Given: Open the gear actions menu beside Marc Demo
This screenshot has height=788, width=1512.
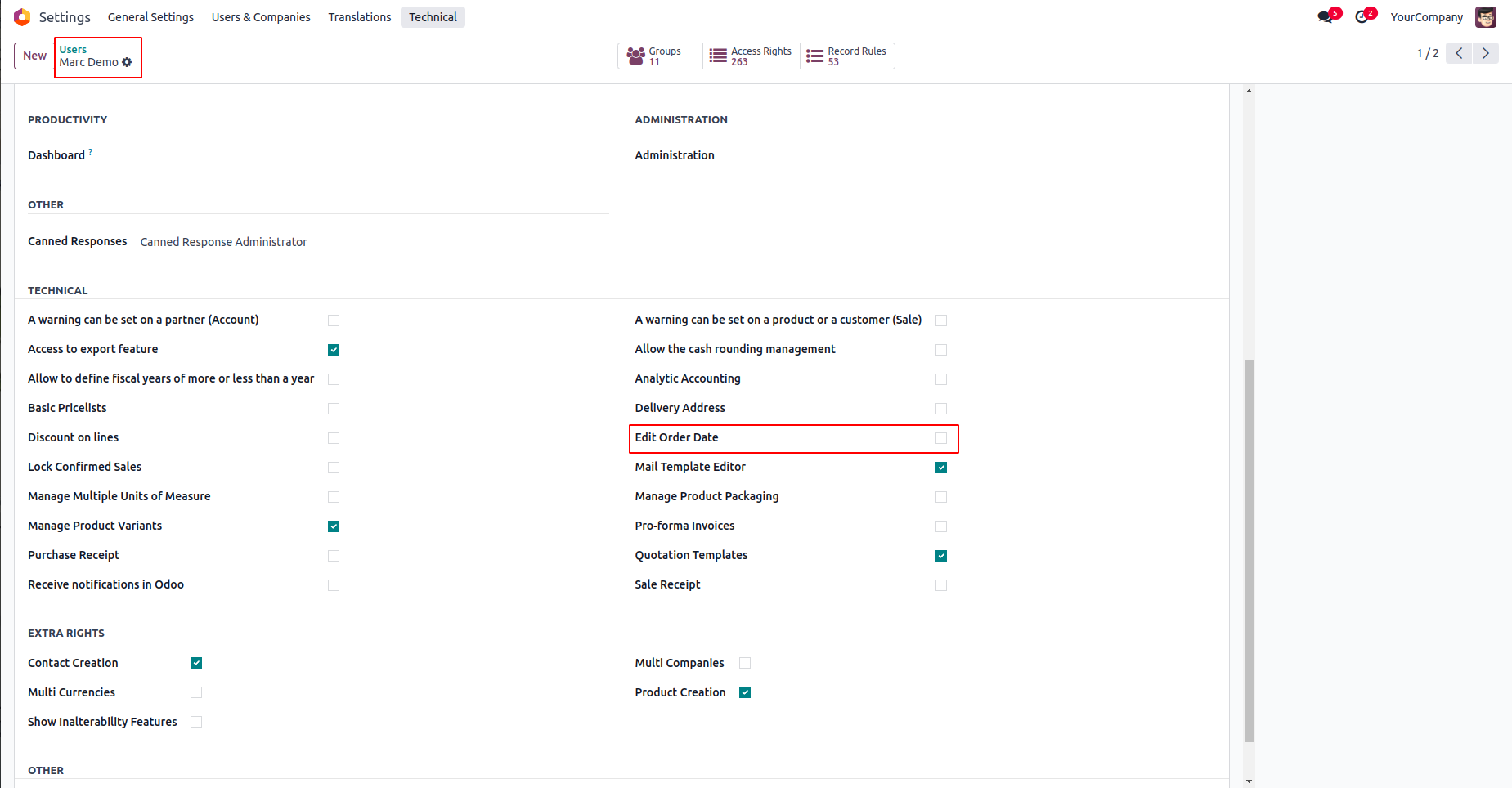Looking at the screenshot, I should 127,62.
